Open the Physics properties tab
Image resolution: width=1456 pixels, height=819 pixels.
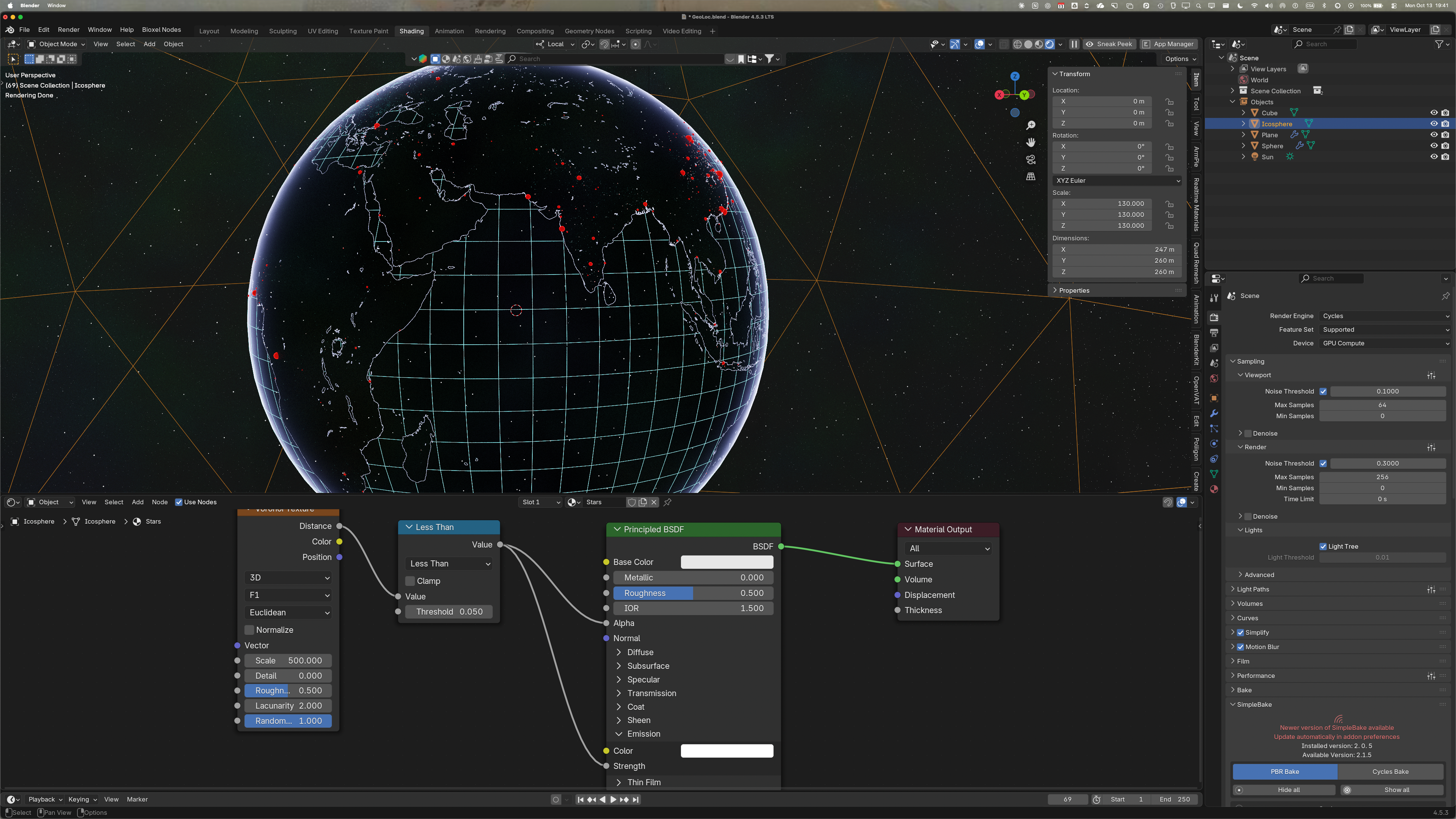click(x=1213, y=444)
